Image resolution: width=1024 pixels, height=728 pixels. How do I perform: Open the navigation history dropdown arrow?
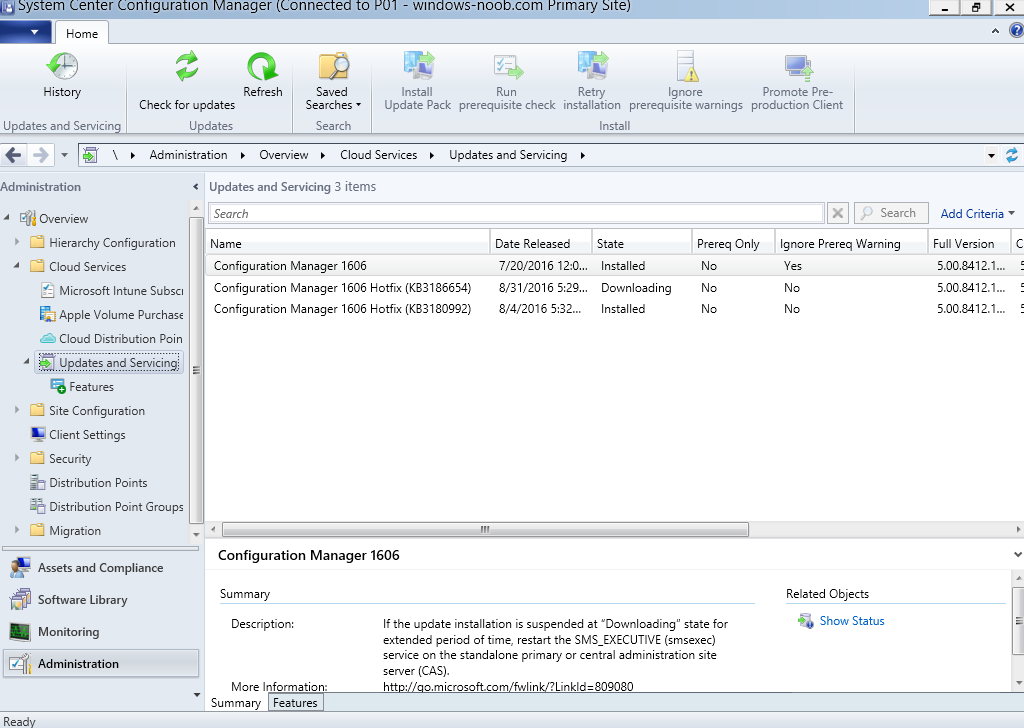(x=64, y=155)
